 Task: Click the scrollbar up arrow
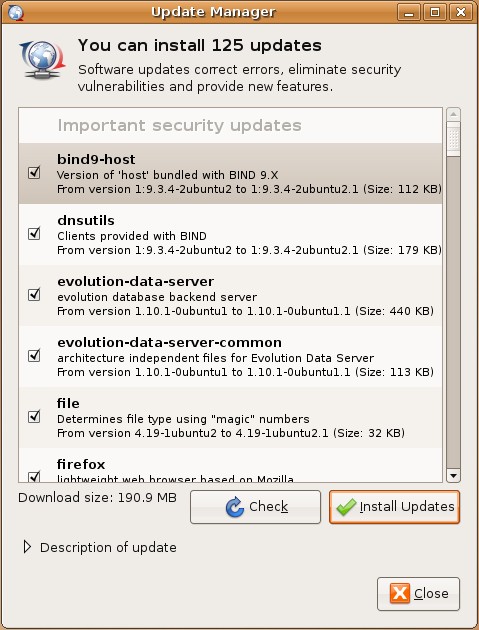(453, 114)
